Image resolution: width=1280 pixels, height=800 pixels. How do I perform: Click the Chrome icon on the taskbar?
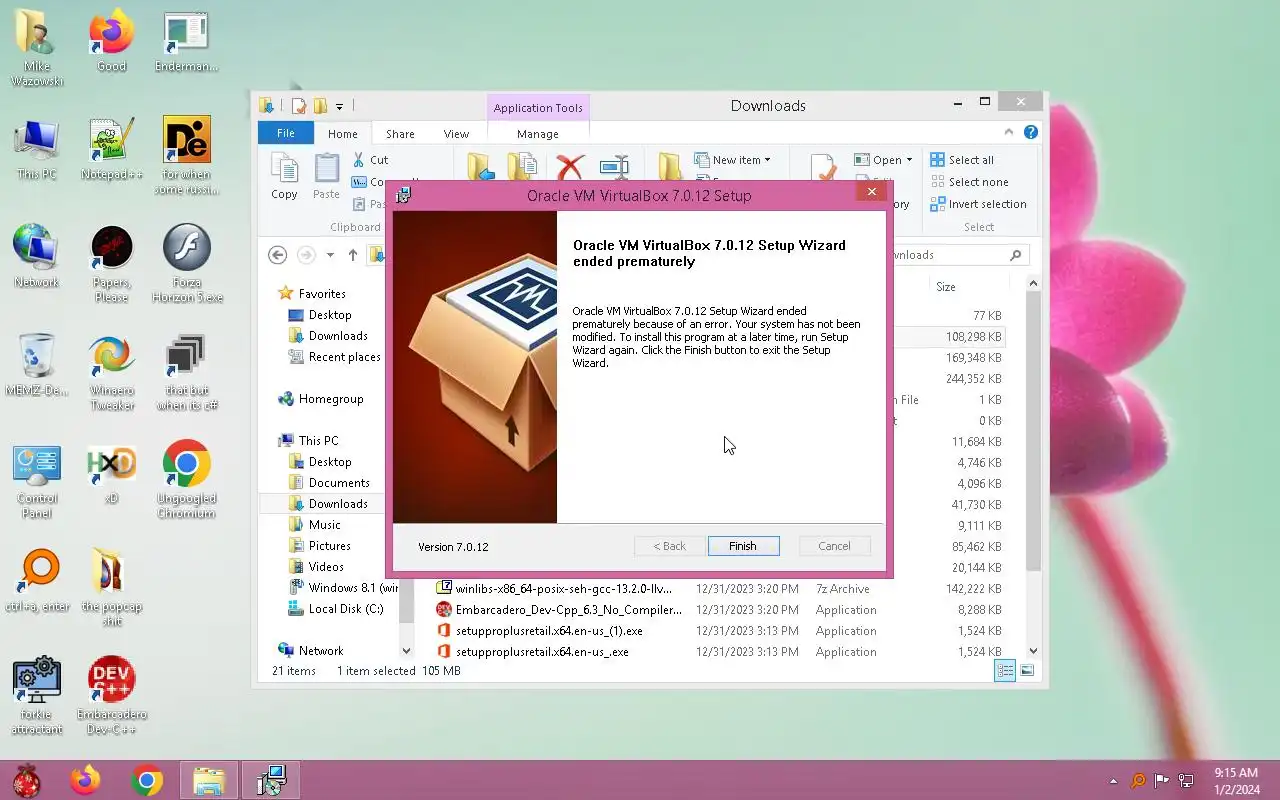tap(146, 780)
